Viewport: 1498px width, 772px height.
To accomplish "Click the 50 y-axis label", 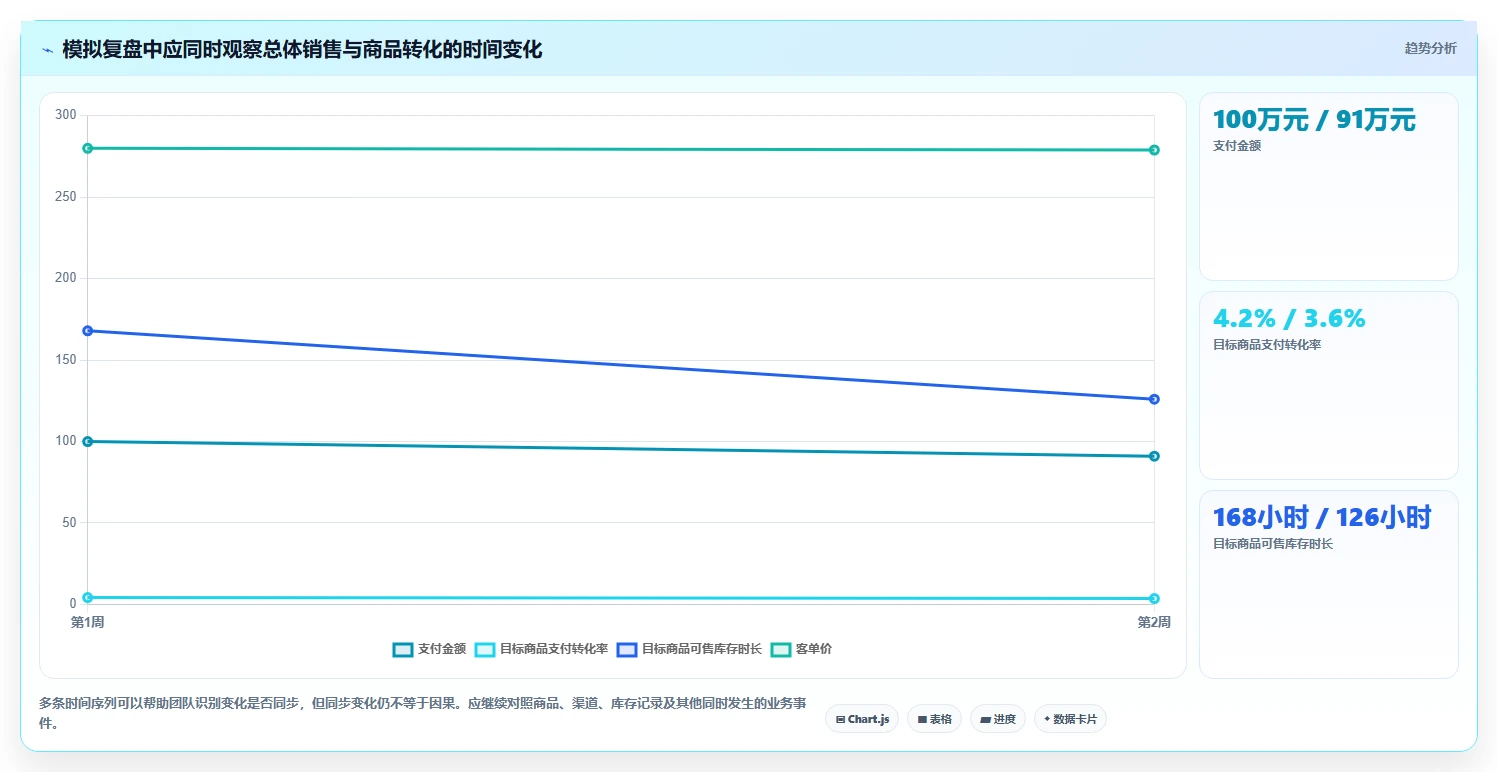I will (69, 522).
